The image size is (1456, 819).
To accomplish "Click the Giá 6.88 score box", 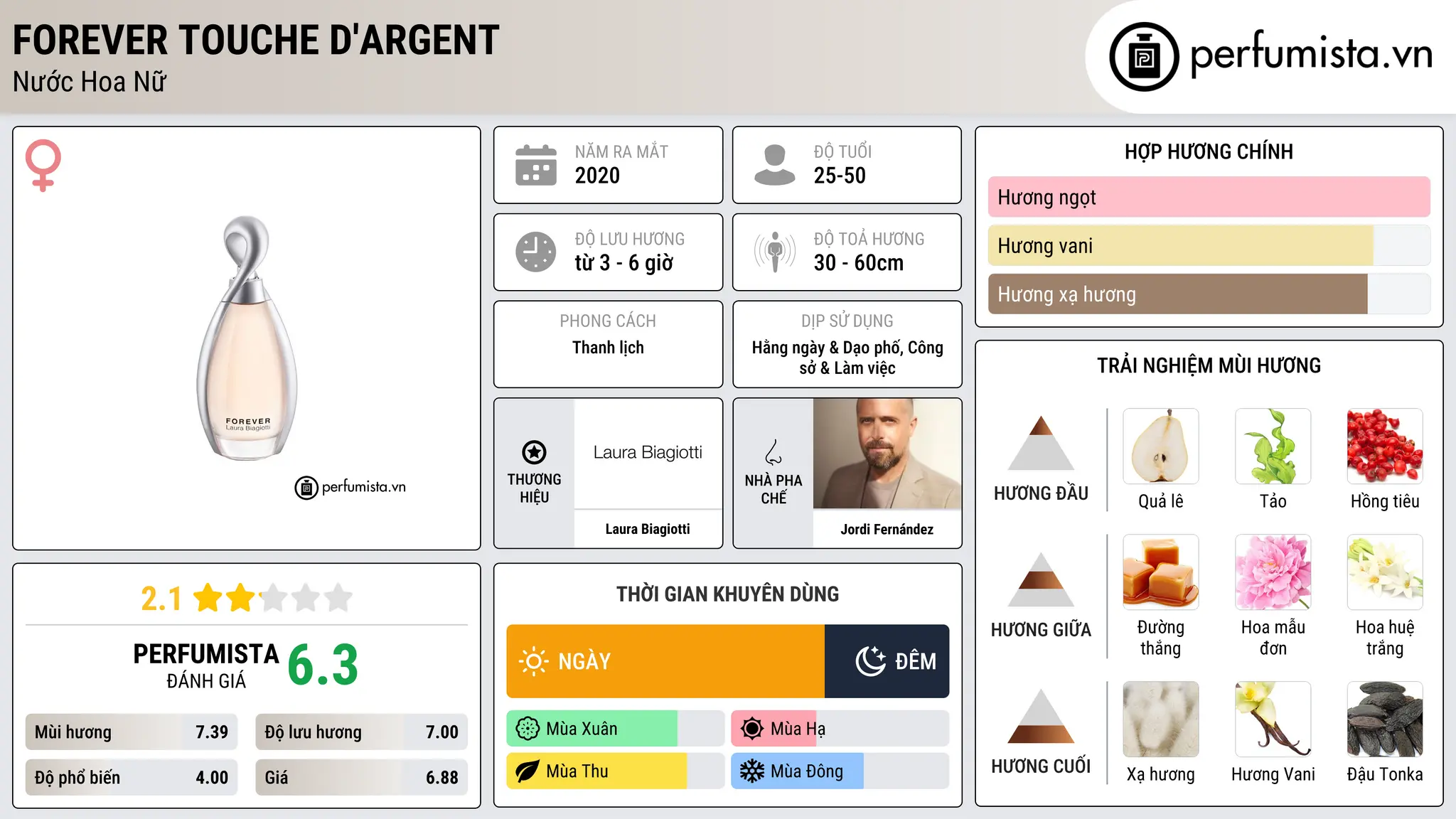I will pyautogui.click(x=362, y=777).
